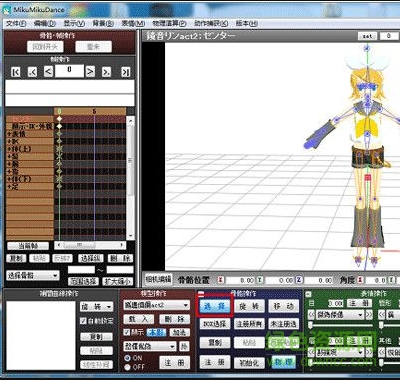
Task: Activate 旋转 mode in bone operations
Action: [x=249, y=306]
